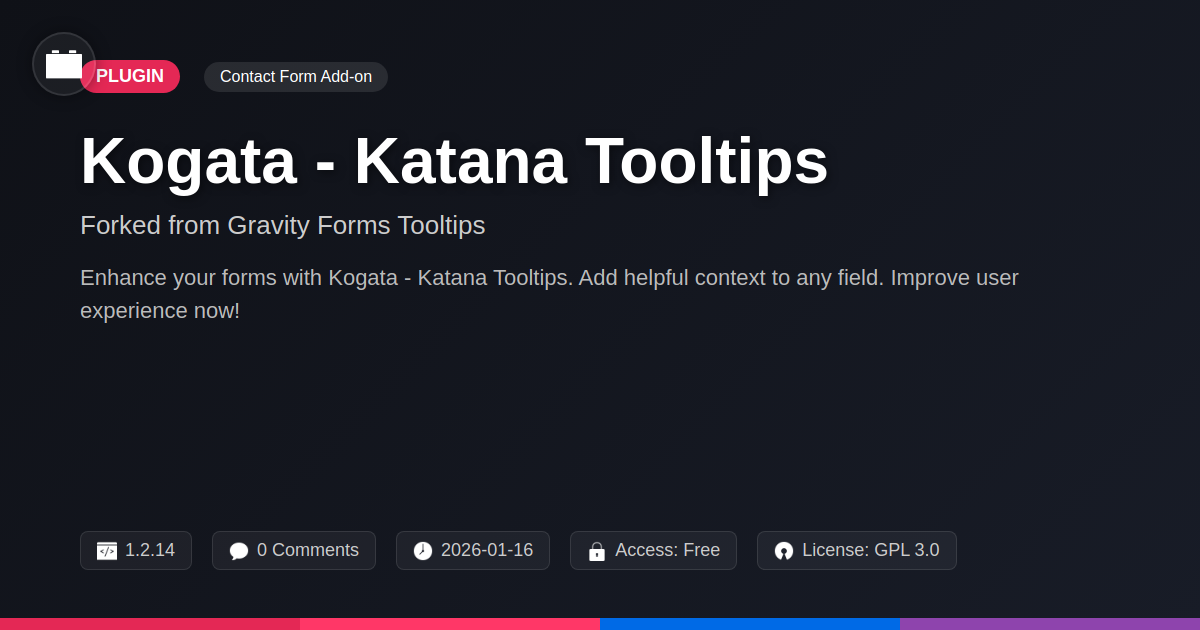Click the crimson bottom color strip
Viewport: 1200px width, 630px height.
150,624
